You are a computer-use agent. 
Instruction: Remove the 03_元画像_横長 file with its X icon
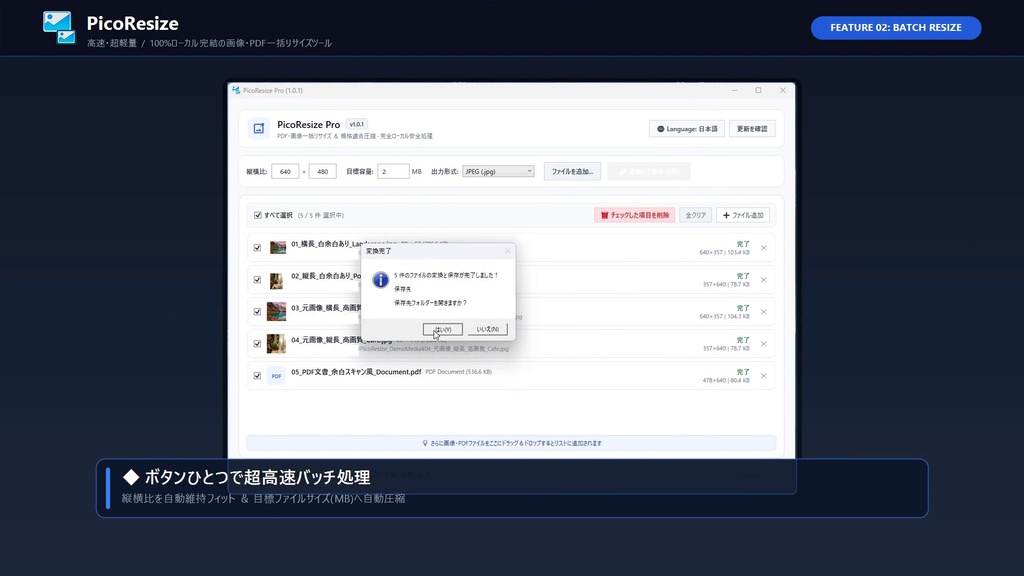click(763, 312)
